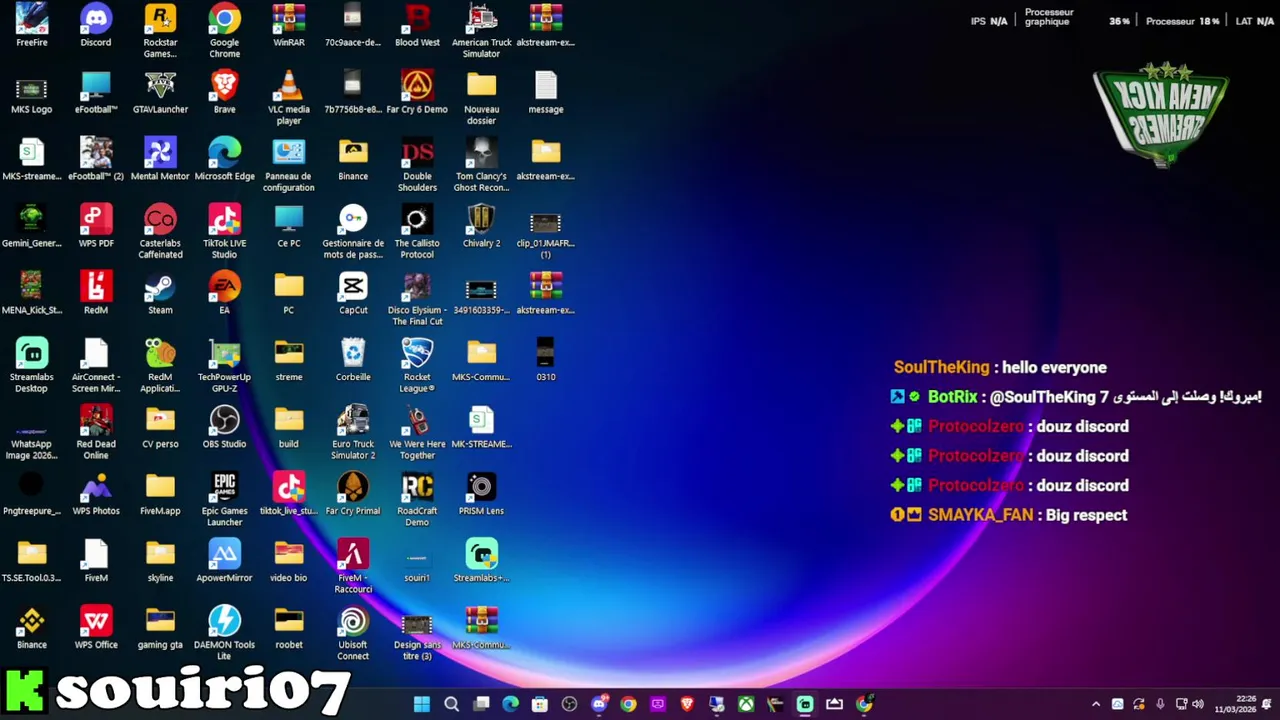Open Euro Truck Simulator 2 shortcut

click(353, 433)
